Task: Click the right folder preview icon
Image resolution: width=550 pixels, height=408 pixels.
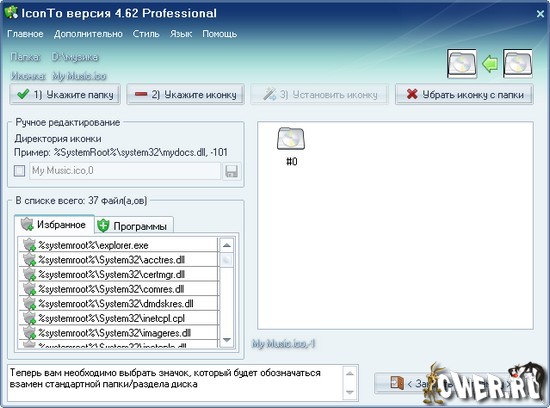Action: (518, 63)
